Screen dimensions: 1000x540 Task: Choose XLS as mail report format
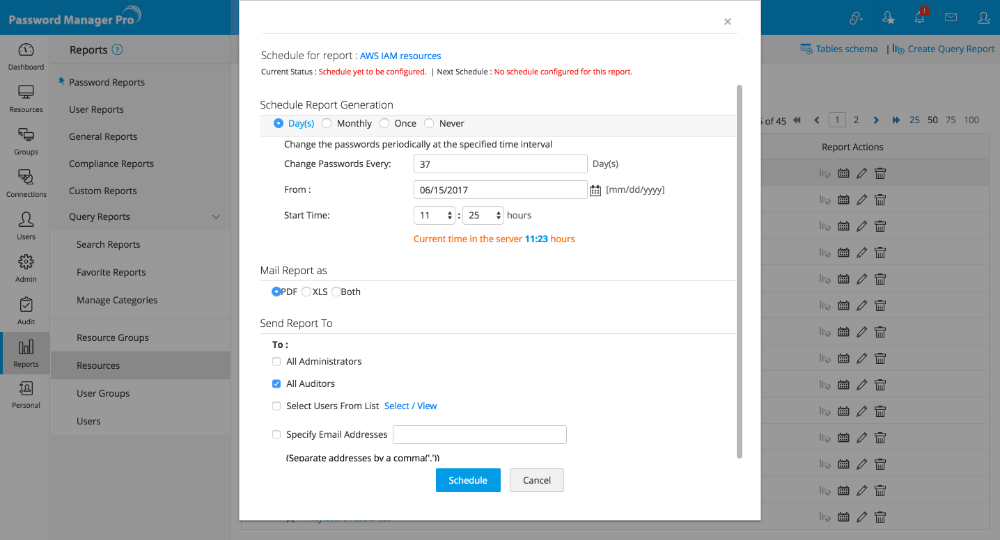point(306,292)
